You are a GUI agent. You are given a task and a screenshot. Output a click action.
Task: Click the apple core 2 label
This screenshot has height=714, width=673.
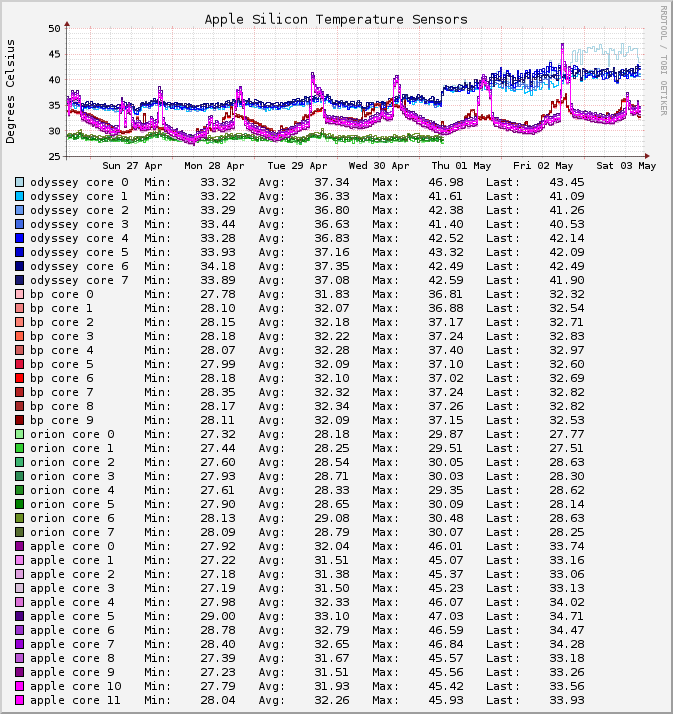tap(72, 575)
